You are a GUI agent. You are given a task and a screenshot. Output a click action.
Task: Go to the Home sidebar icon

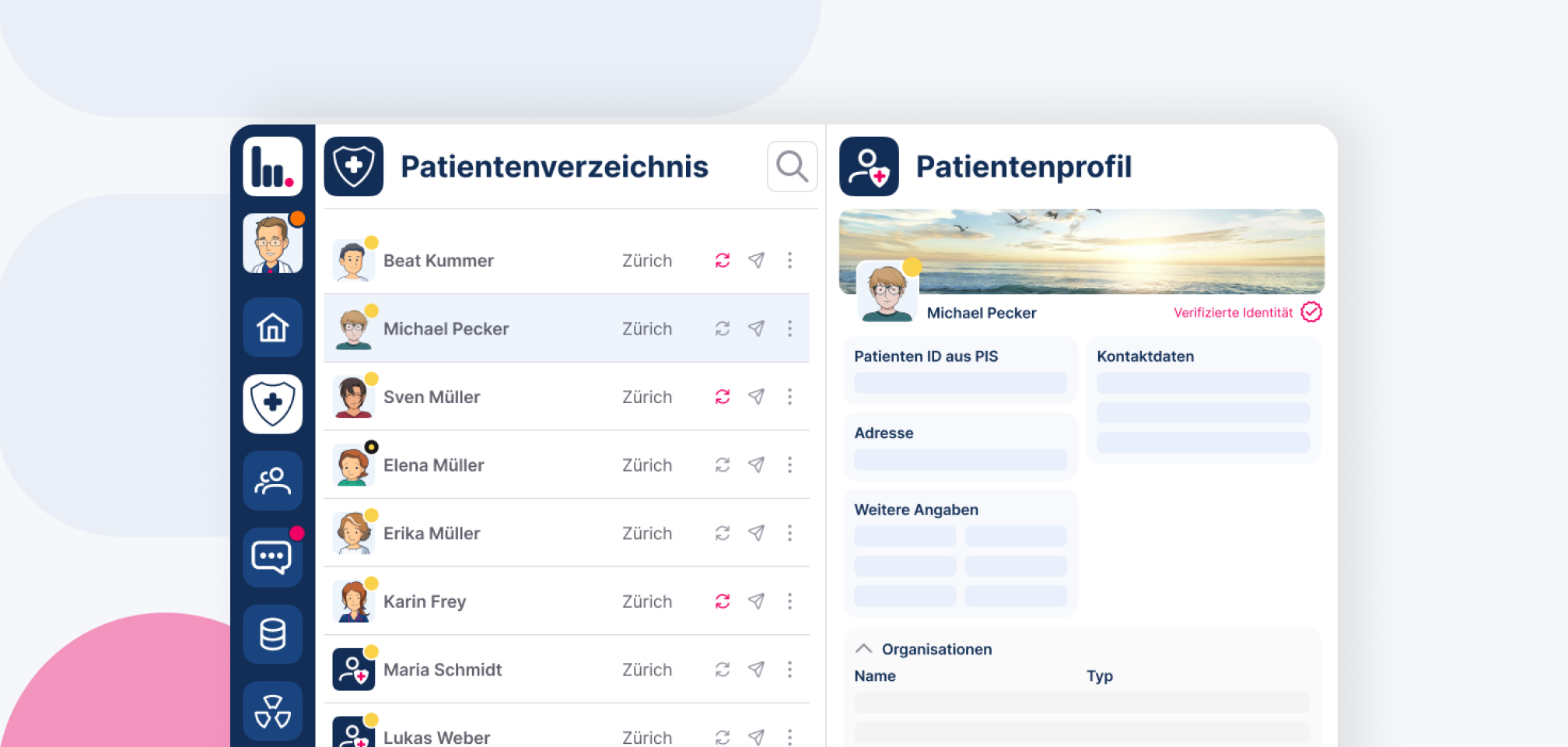272,328
